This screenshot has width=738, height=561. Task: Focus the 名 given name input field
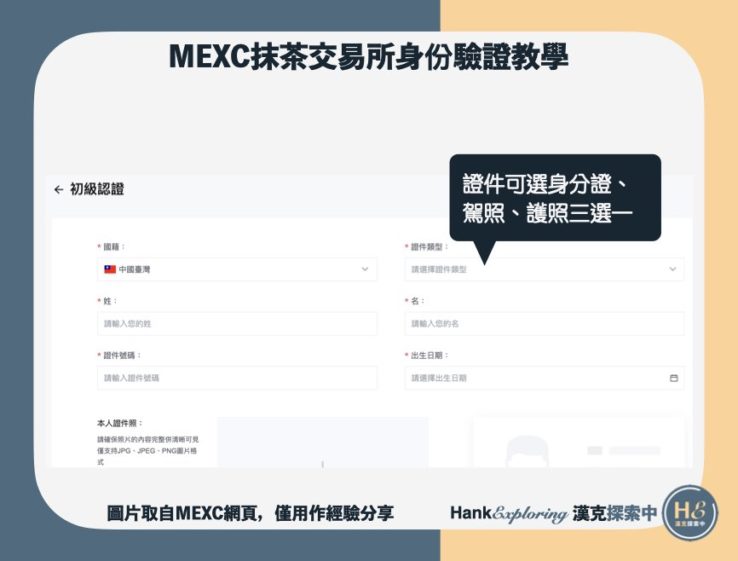[544, 324]
